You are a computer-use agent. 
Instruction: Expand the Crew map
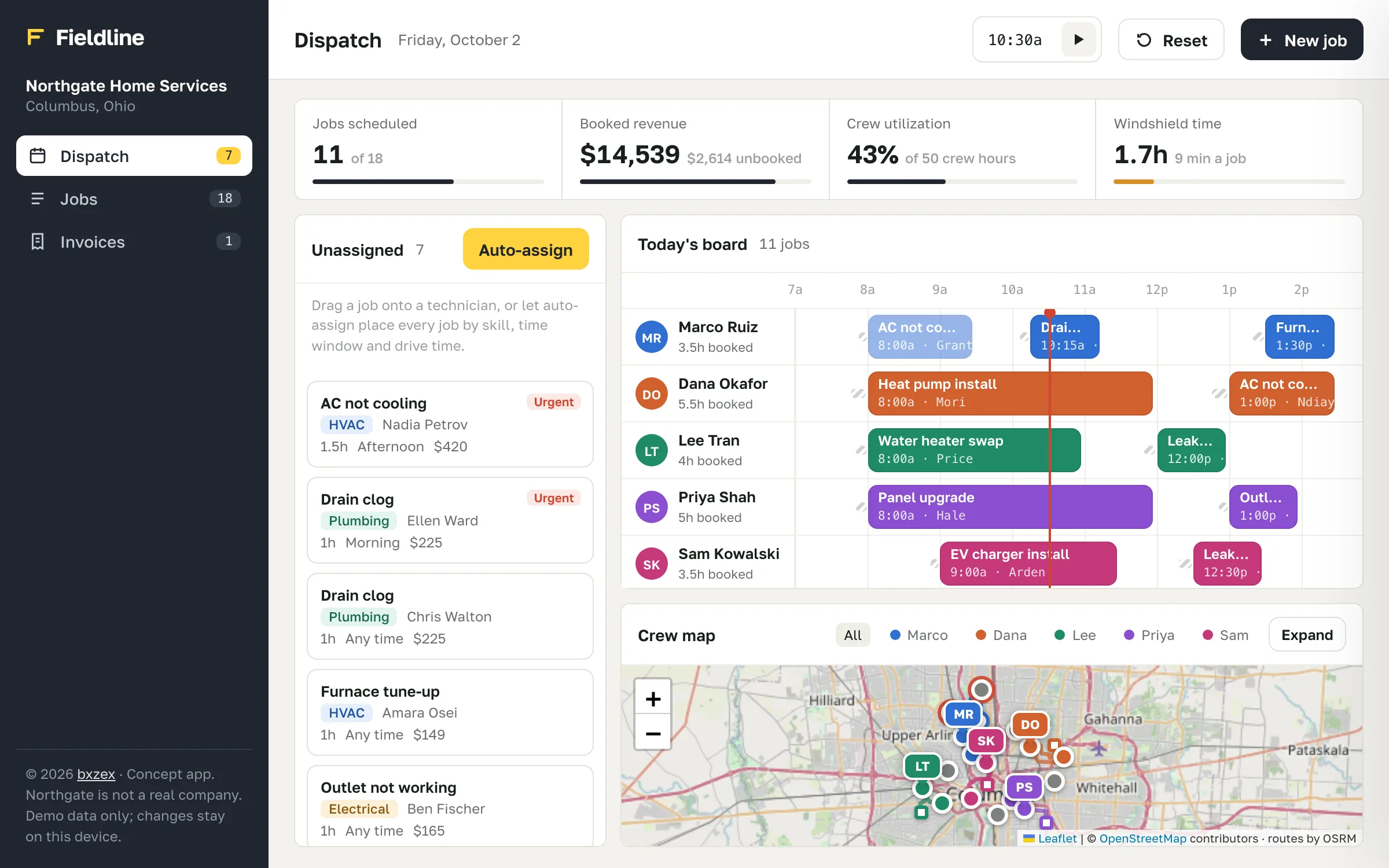click(x=1307, y=635)
